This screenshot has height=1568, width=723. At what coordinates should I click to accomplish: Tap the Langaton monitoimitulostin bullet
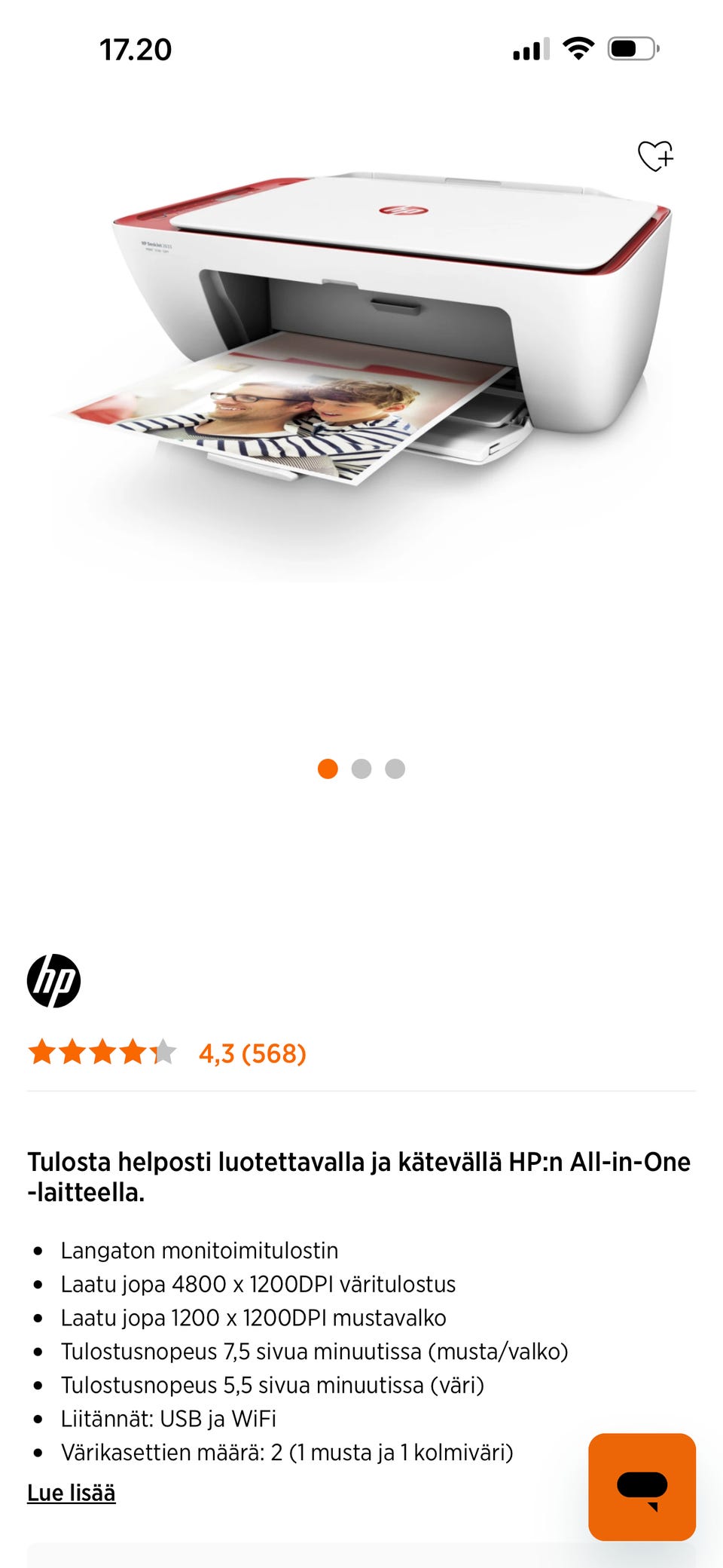click(200, 1250)
